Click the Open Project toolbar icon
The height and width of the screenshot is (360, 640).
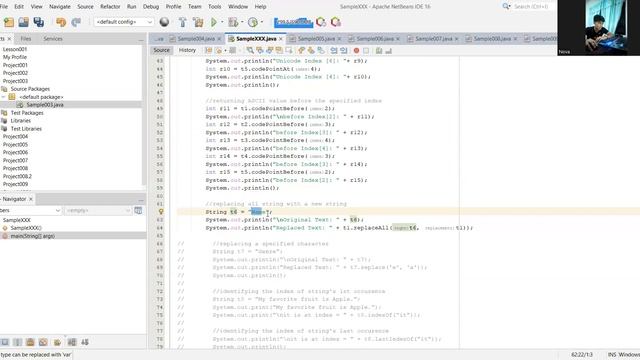tap(23, 22)
